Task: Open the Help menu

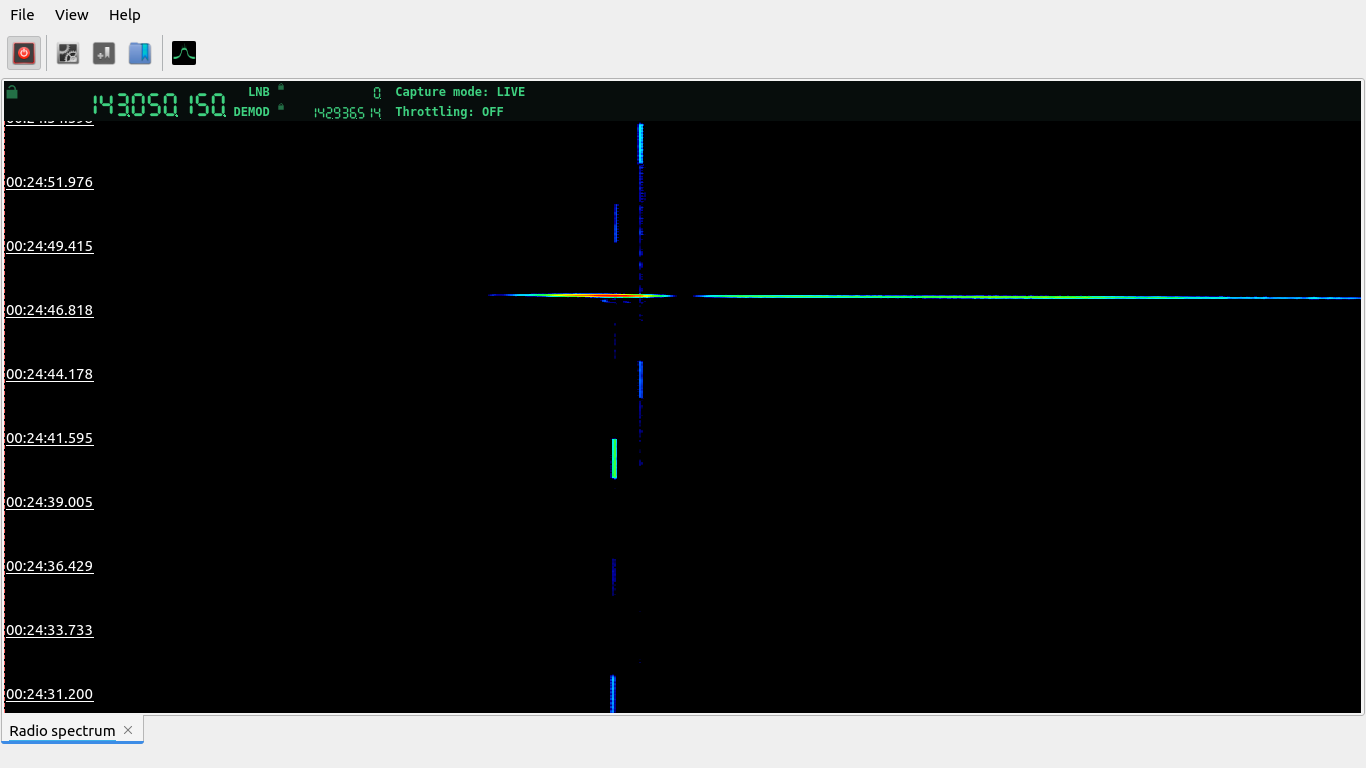Action: tap(124, 15)
